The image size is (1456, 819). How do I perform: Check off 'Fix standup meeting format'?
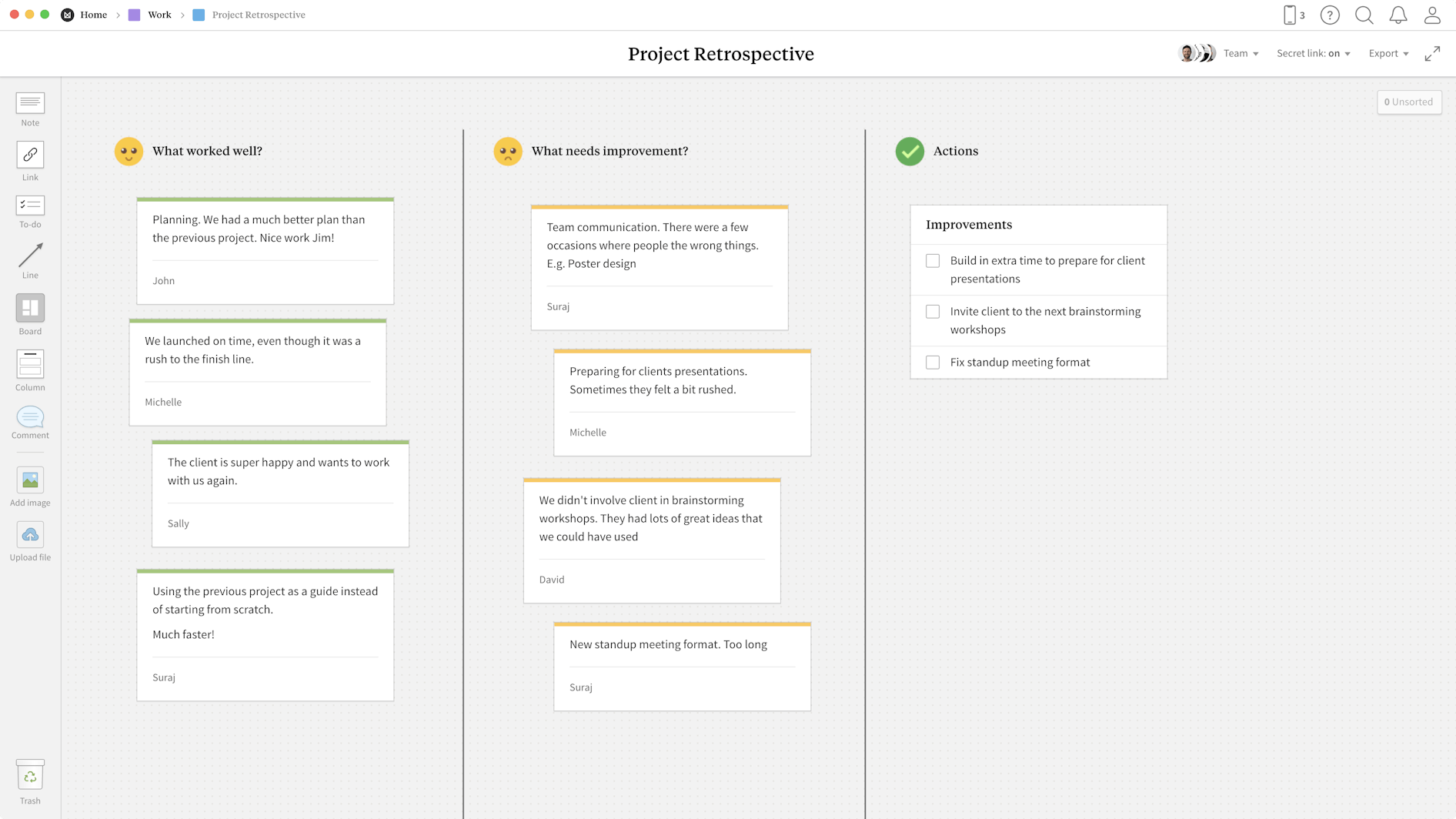(933, 362)
